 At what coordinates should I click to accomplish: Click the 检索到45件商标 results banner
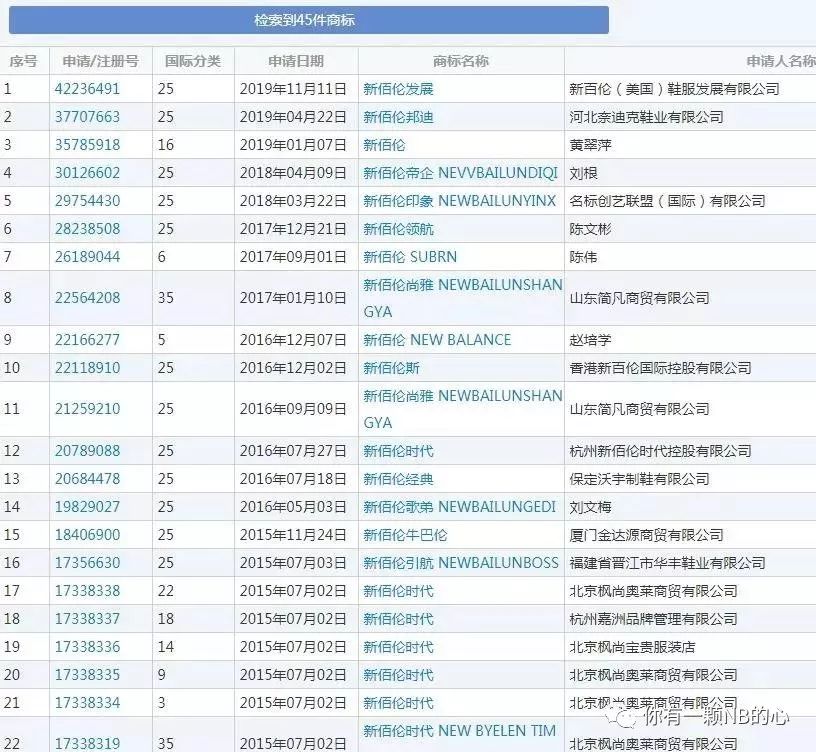[x=309, y=20]
